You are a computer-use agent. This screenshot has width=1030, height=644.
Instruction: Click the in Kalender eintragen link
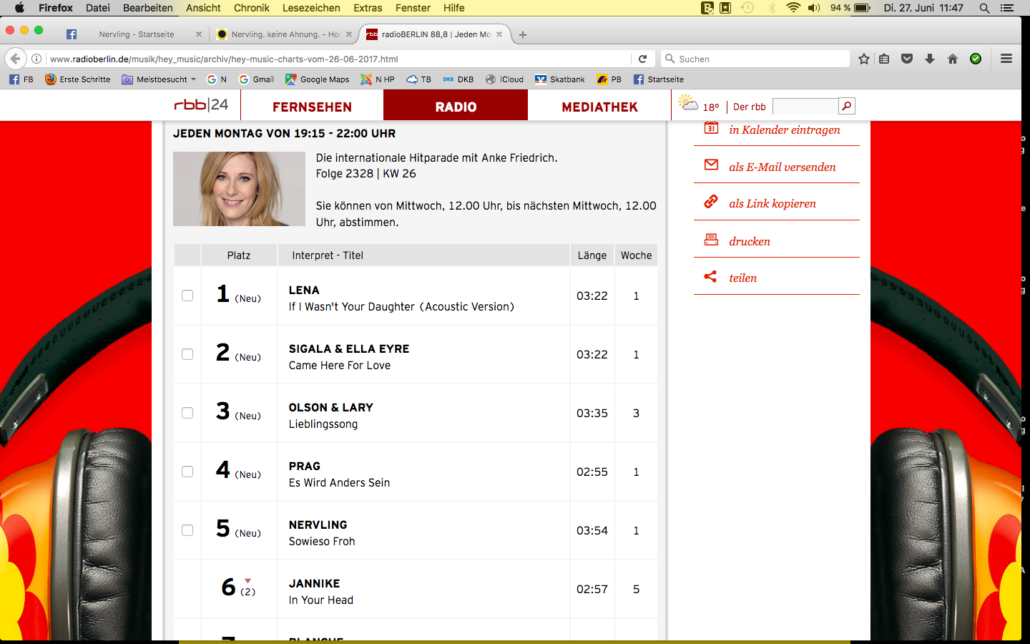pos(784,129)
